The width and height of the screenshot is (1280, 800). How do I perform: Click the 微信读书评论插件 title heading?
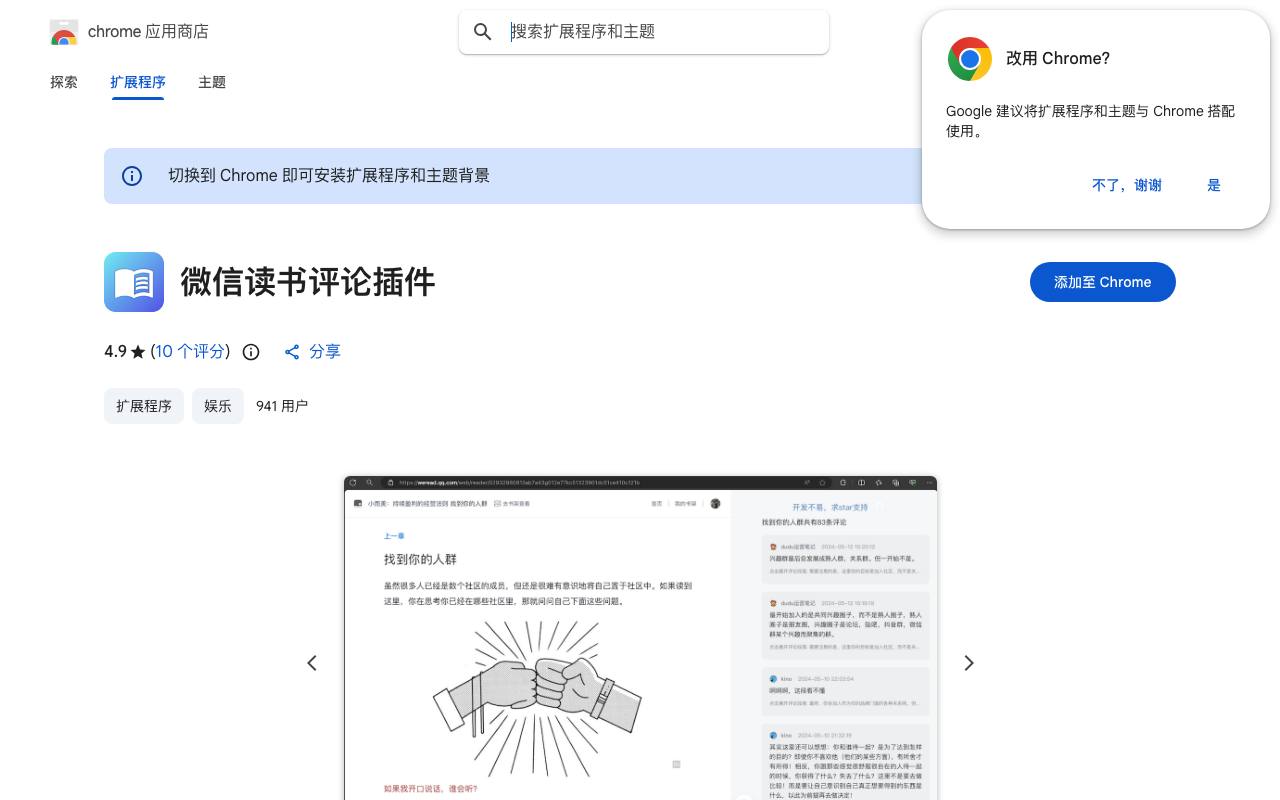pos(308,282)
